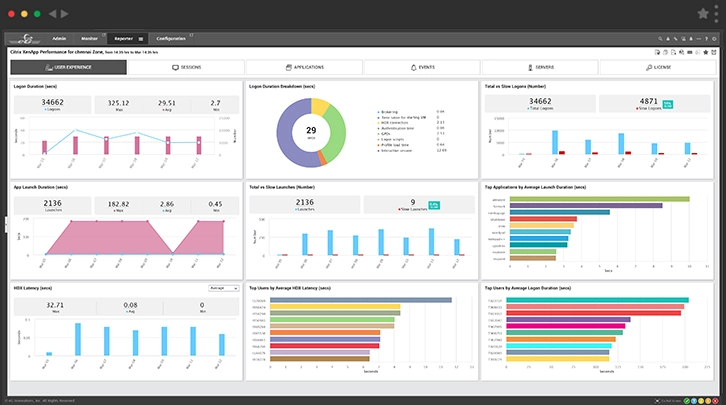This screenshot has height=405, width=726.
Task: Click the 29.51 Avg logon duration value
Action: [167, 103]
